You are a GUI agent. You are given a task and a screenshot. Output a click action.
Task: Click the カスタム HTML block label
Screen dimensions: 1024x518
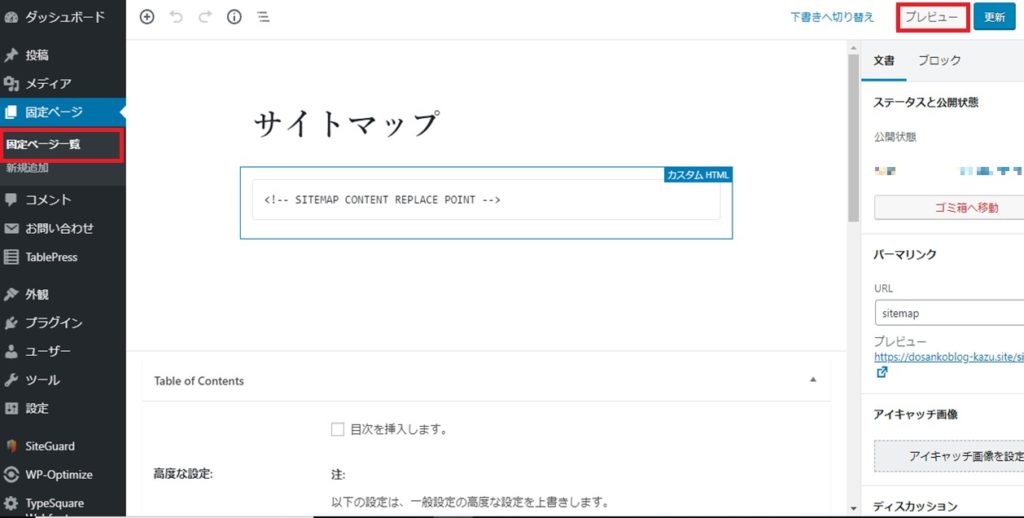pos(698,174)
